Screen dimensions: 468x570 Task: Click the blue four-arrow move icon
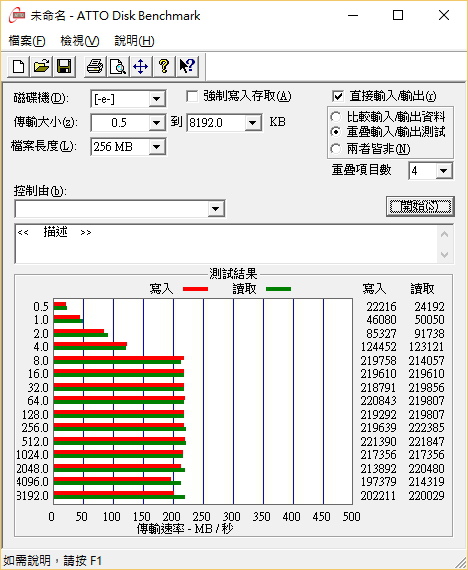140,67
